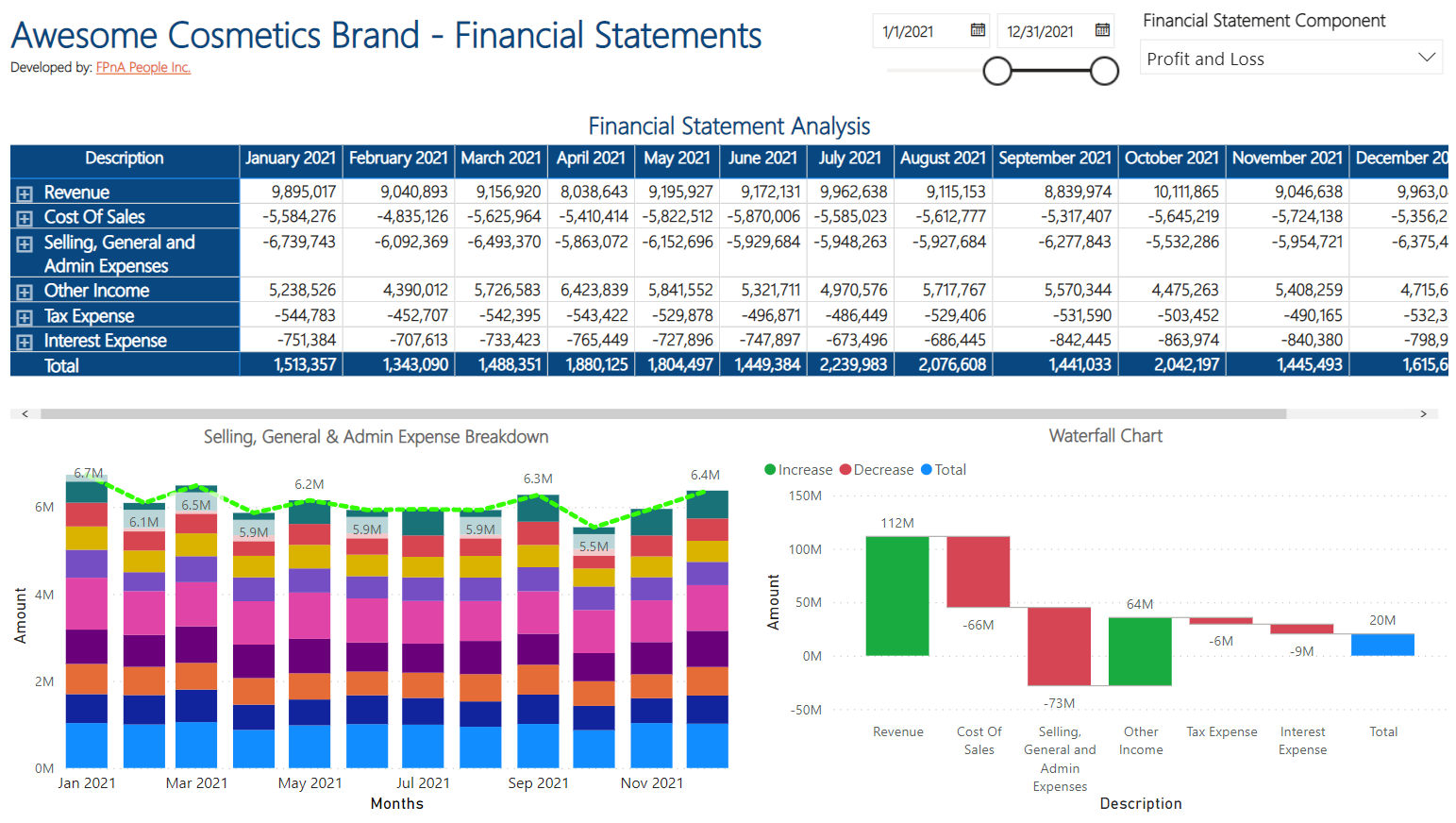This screenshot has width=1456, height=823.
Task: Expand the Tax Expense row plus icon
Action: 25,317
